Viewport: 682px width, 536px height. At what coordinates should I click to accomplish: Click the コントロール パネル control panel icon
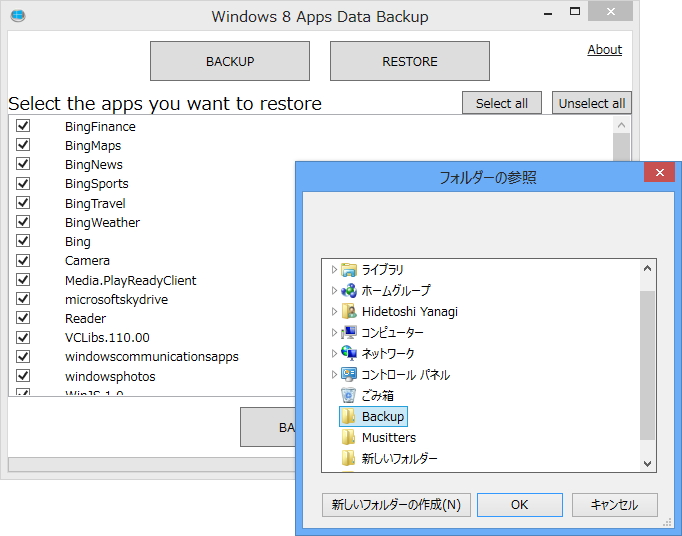[x=349, y=374]
